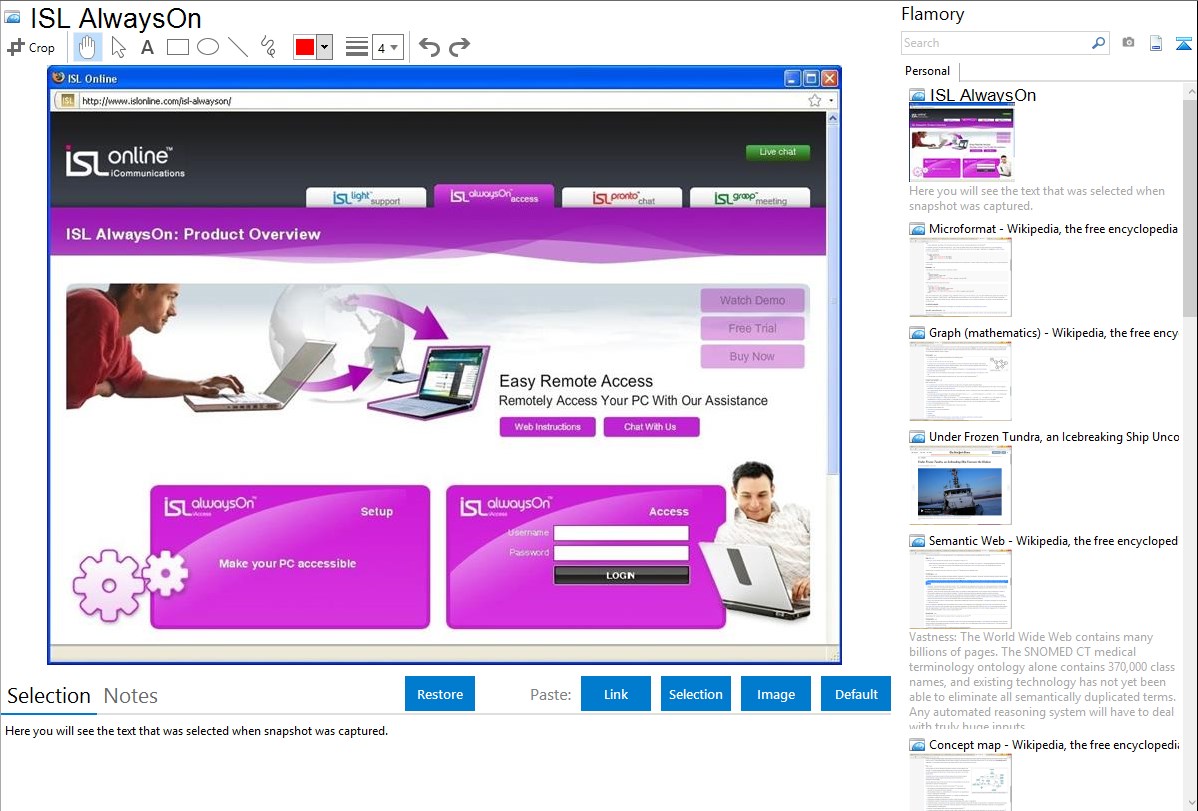The image size is (1198, 811).
Task: Open the Semantic Web snapshot thumbnail
Action: click(x=960, y=589)
